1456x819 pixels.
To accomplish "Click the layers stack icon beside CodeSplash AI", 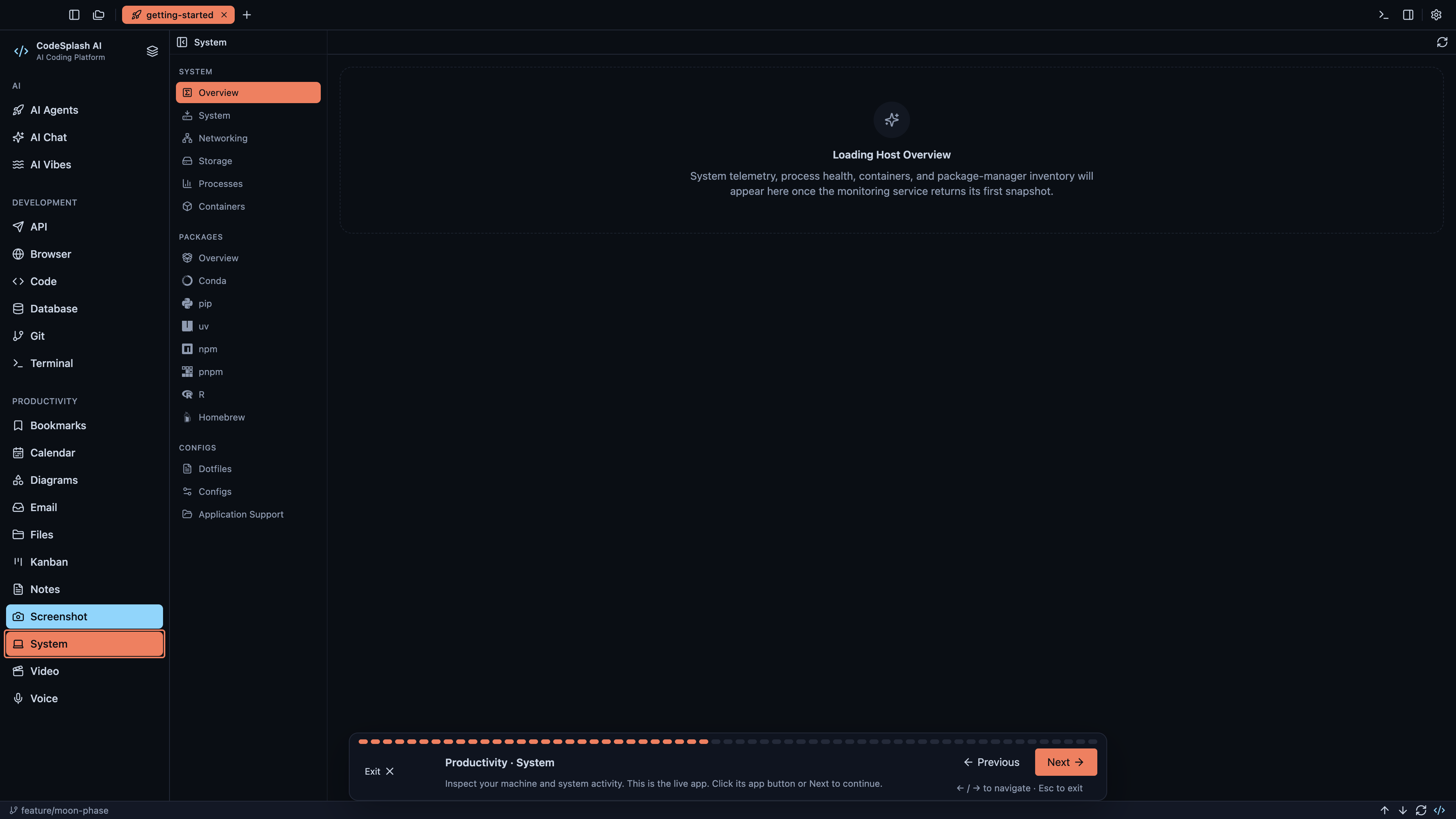I will tap(152, 51).
